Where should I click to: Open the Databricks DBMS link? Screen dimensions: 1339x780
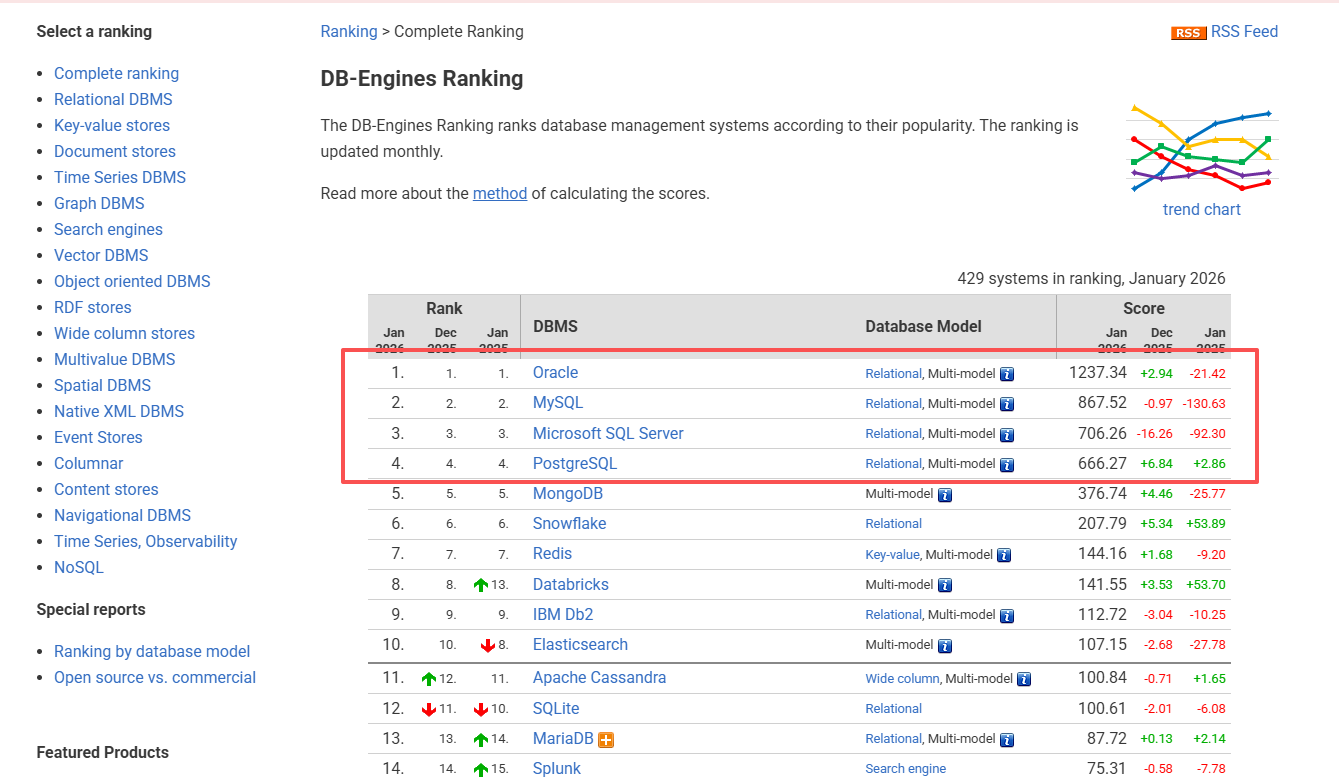(x=571, y=584)
